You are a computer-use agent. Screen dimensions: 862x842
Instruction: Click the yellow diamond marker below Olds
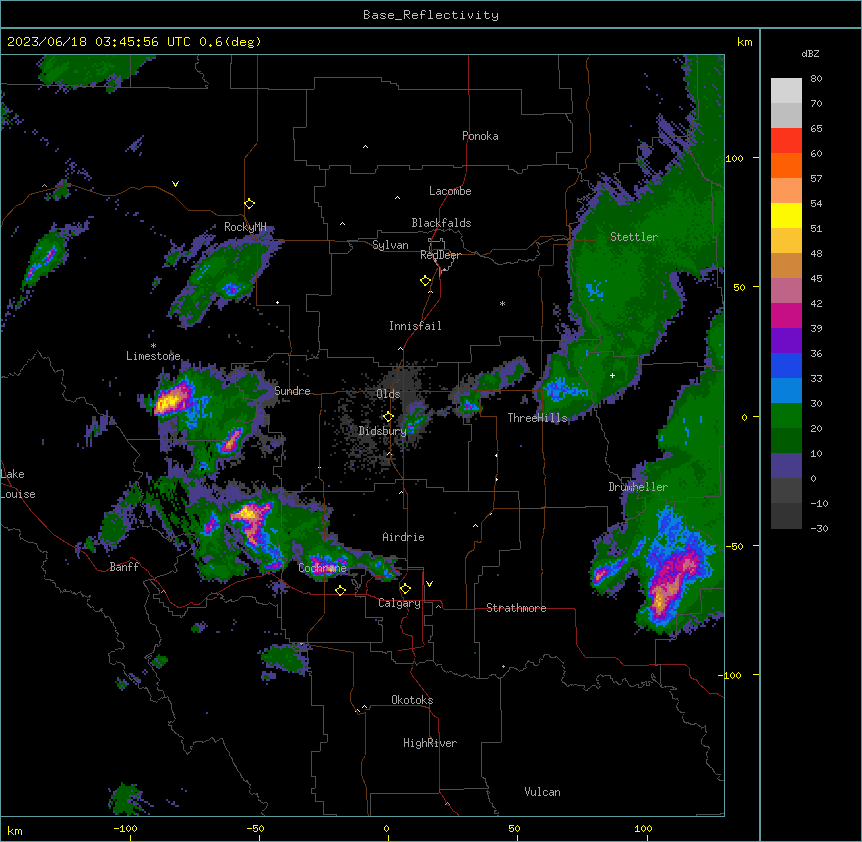(388, 417)
